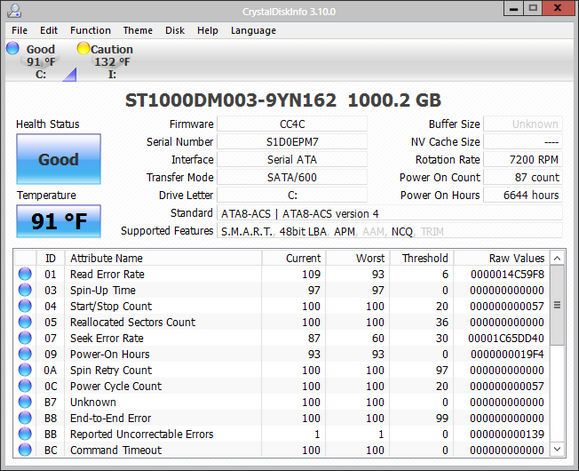The image size is (579, 471).
Task: Click the Command Timeout status orb
Action: (25, 450)
